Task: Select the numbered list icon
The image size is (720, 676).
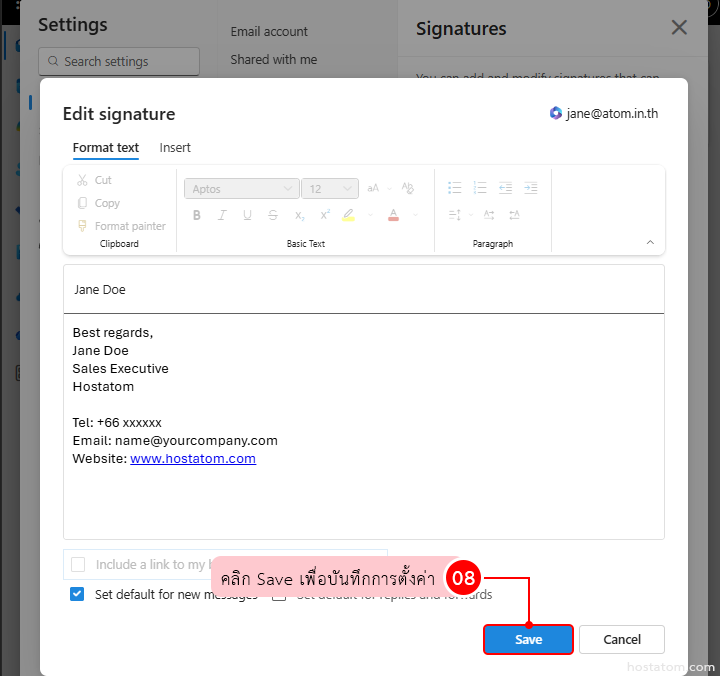Action: [480, 188]
